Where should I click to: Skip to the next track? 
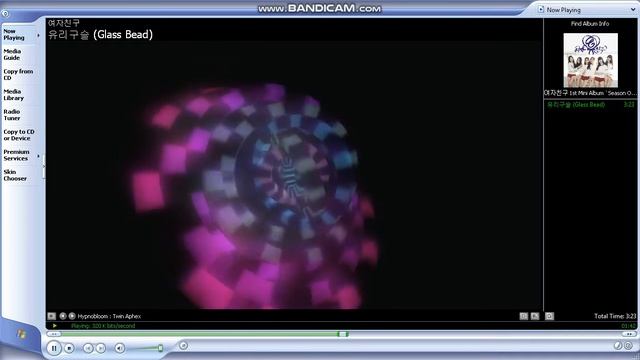pyautogui.click(x=100, y=348)
